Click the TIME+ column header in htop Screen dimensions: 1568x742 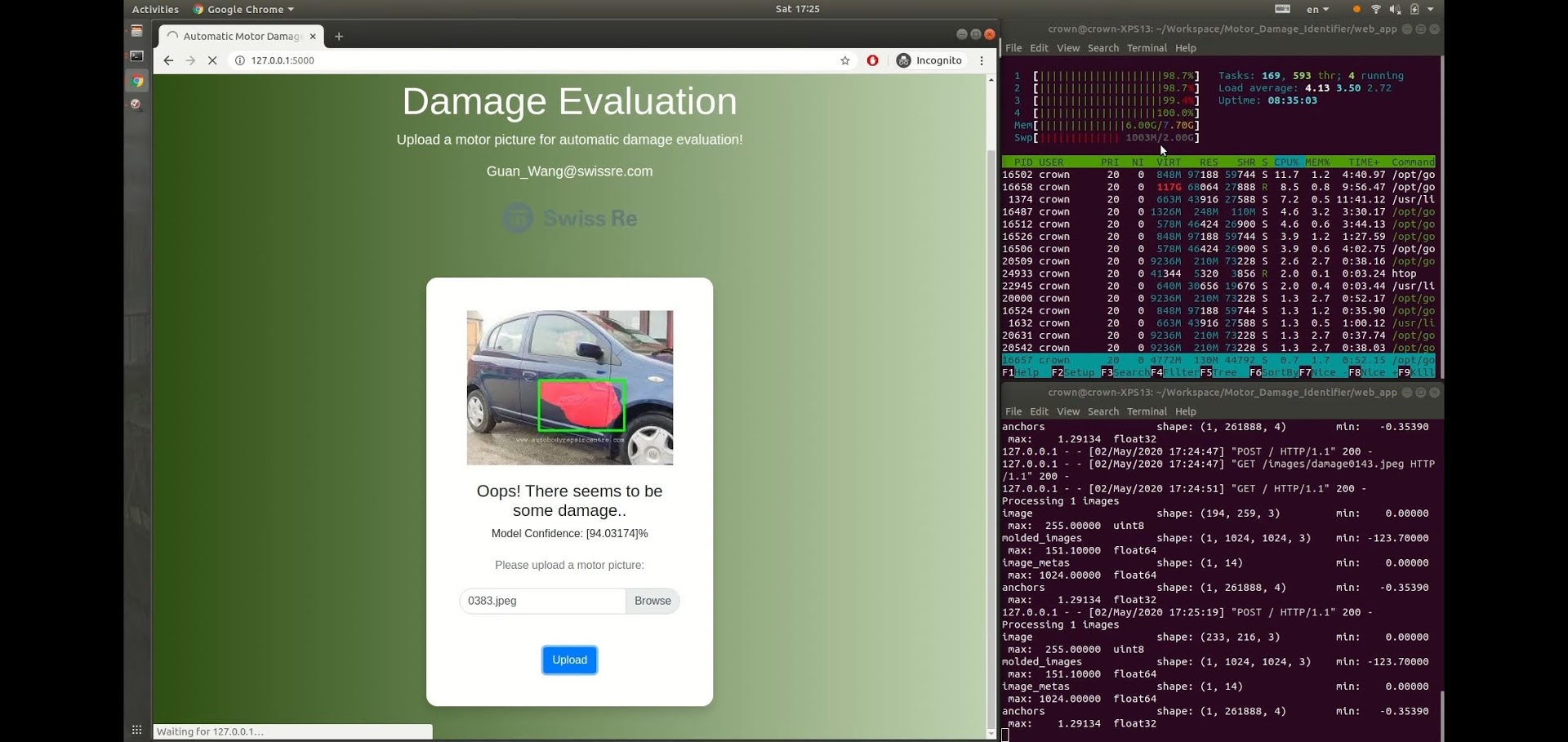1364,162
